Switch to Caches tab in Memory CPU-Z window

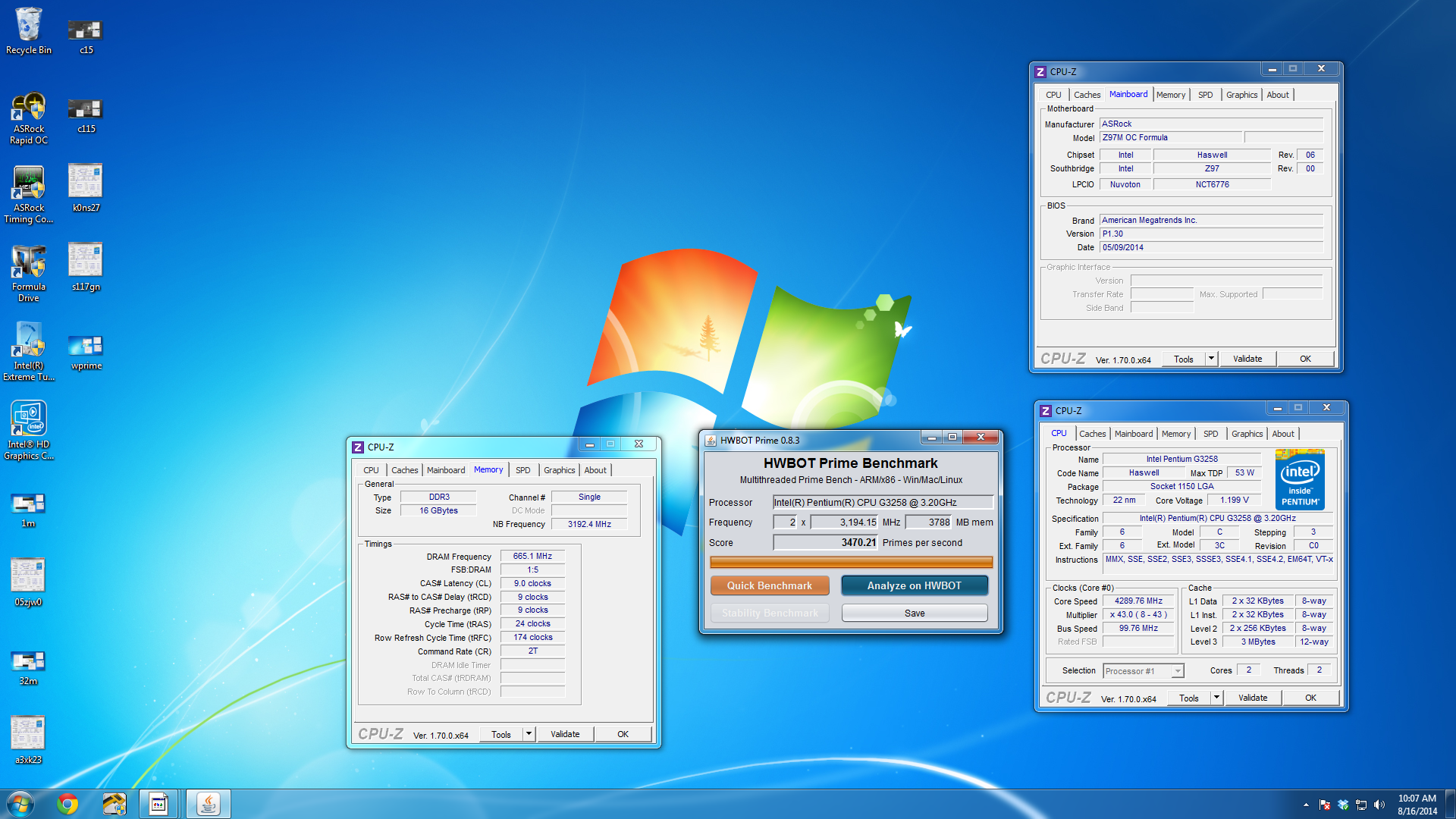tap(405, 470)
